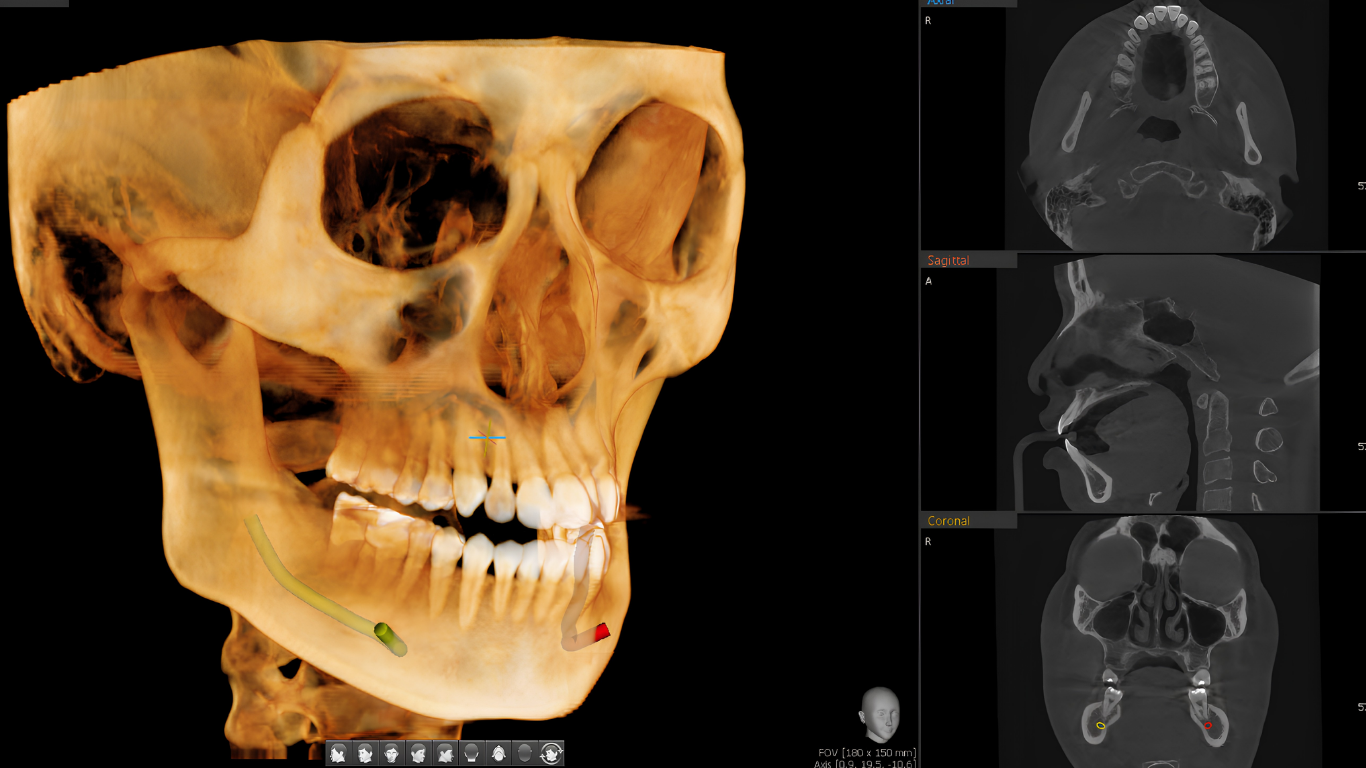Click the sagittal CT slice image
1366x768 pixels.
[1158, 382]
